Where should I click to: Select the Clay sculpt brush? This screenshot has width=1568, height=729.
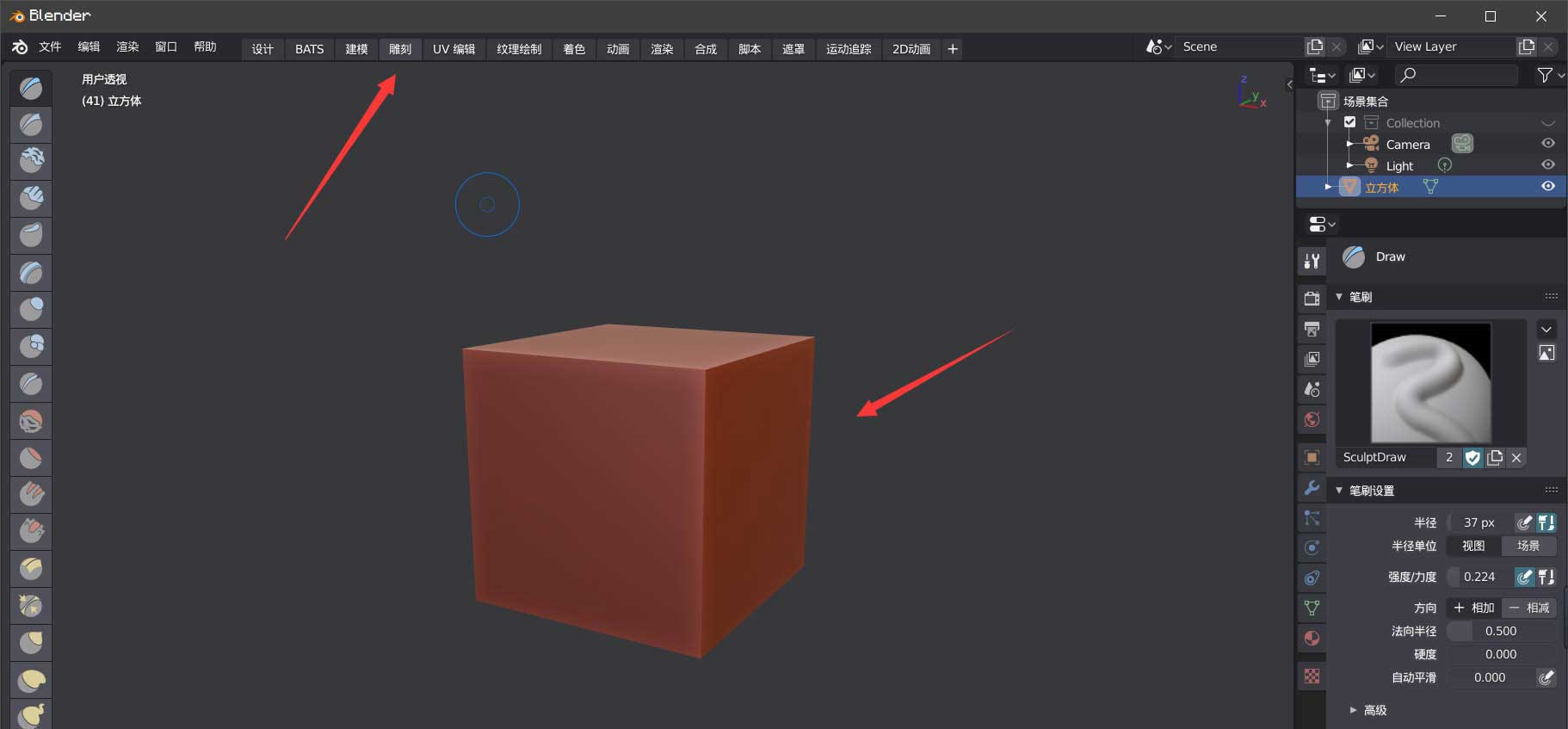[31, 162]
